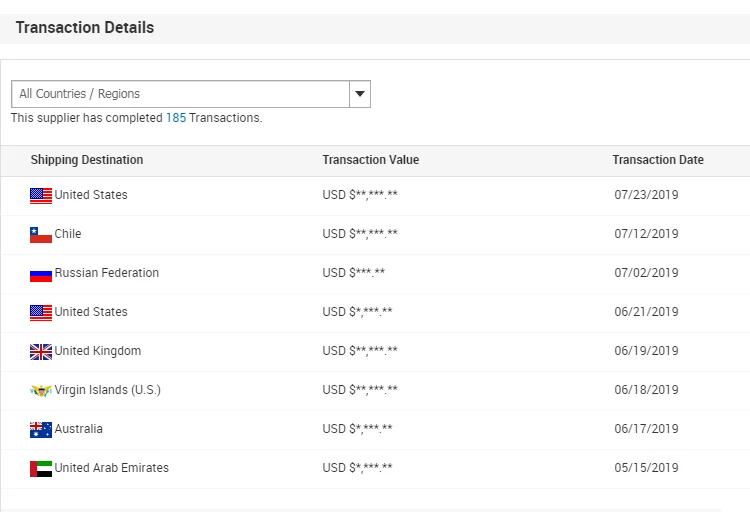Image resolution: width=750 pixels, height=512 pixels.
Task: Select the Virgin Islands (U.S.) country name
Action: 107,390
